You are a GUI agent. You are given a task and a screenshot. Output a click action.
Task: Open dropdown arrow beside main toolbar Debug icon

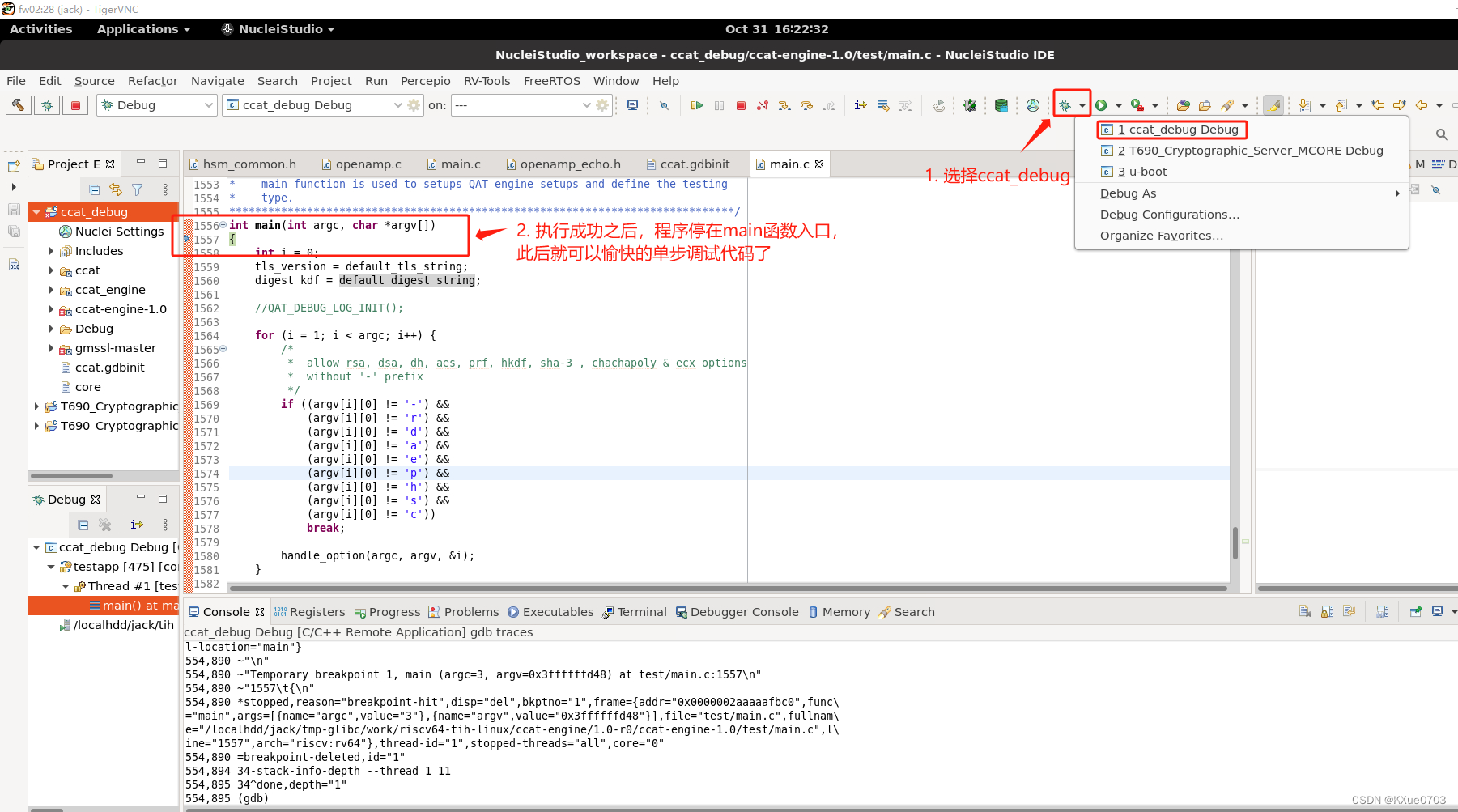pos(1082,105)
